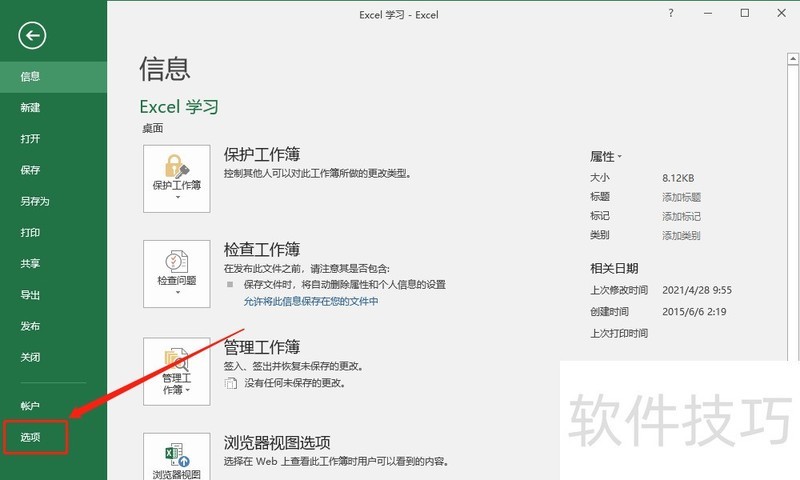Open the 浏览器视图 Excel icon button
800x480 pixels.
coord(177,458)
